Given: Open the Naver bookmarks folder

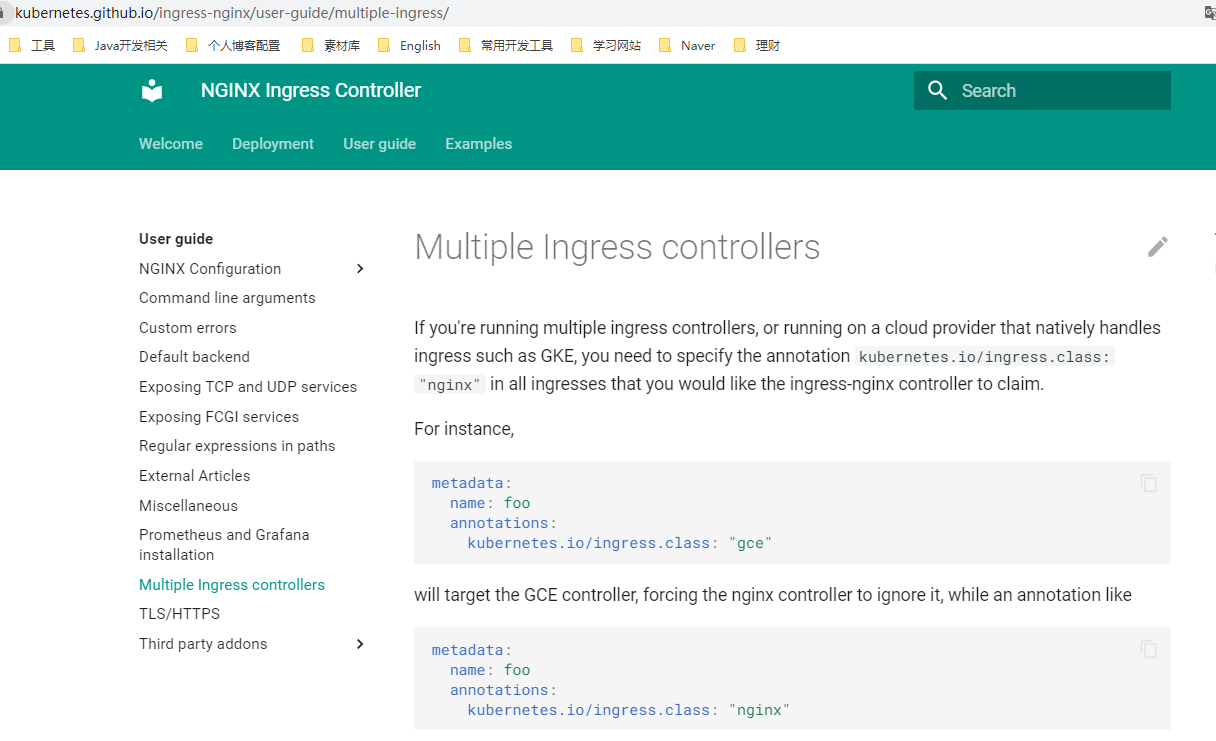Looking at the screenshot, I should 697,45.
